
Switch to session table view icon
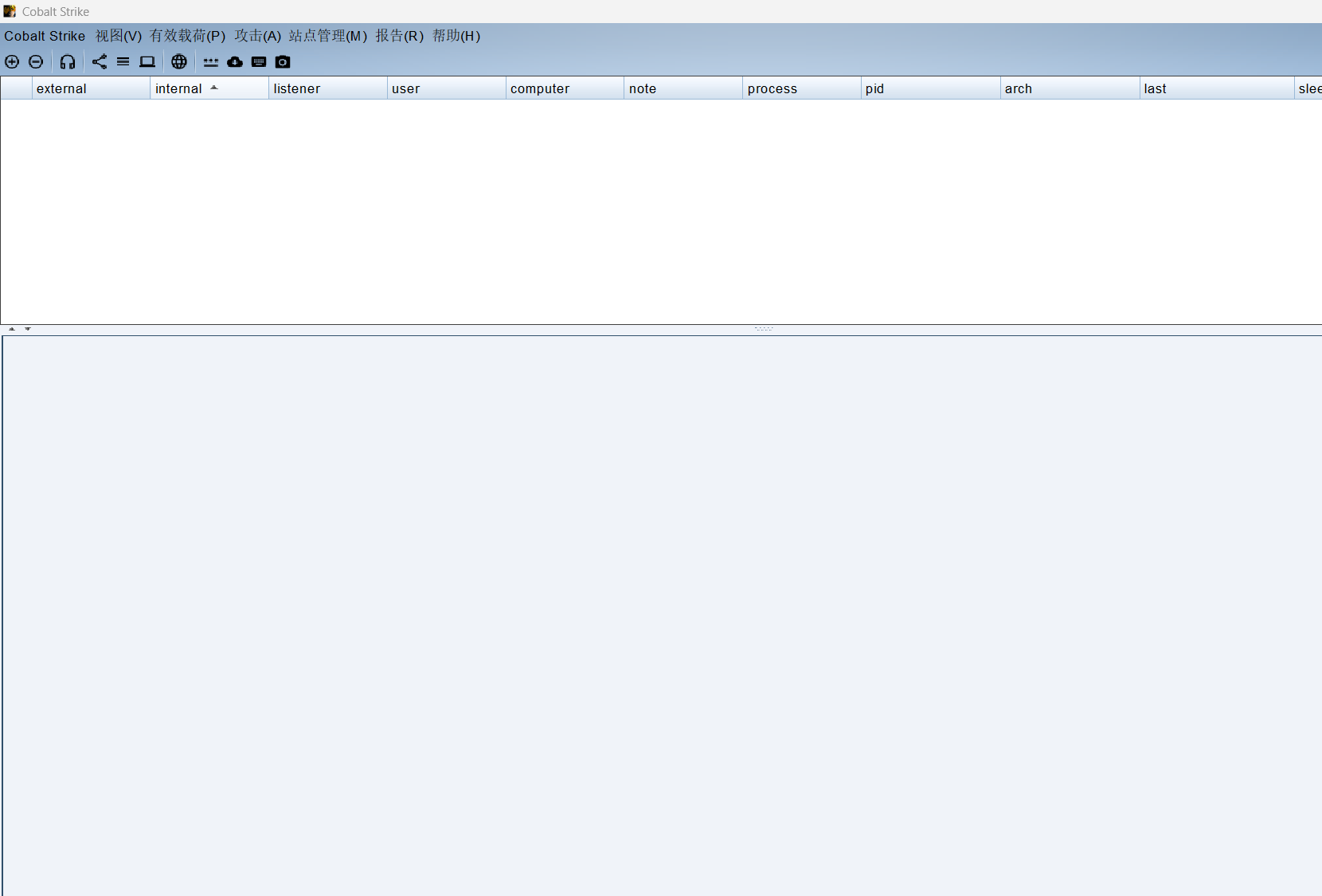tap(123, 61)
